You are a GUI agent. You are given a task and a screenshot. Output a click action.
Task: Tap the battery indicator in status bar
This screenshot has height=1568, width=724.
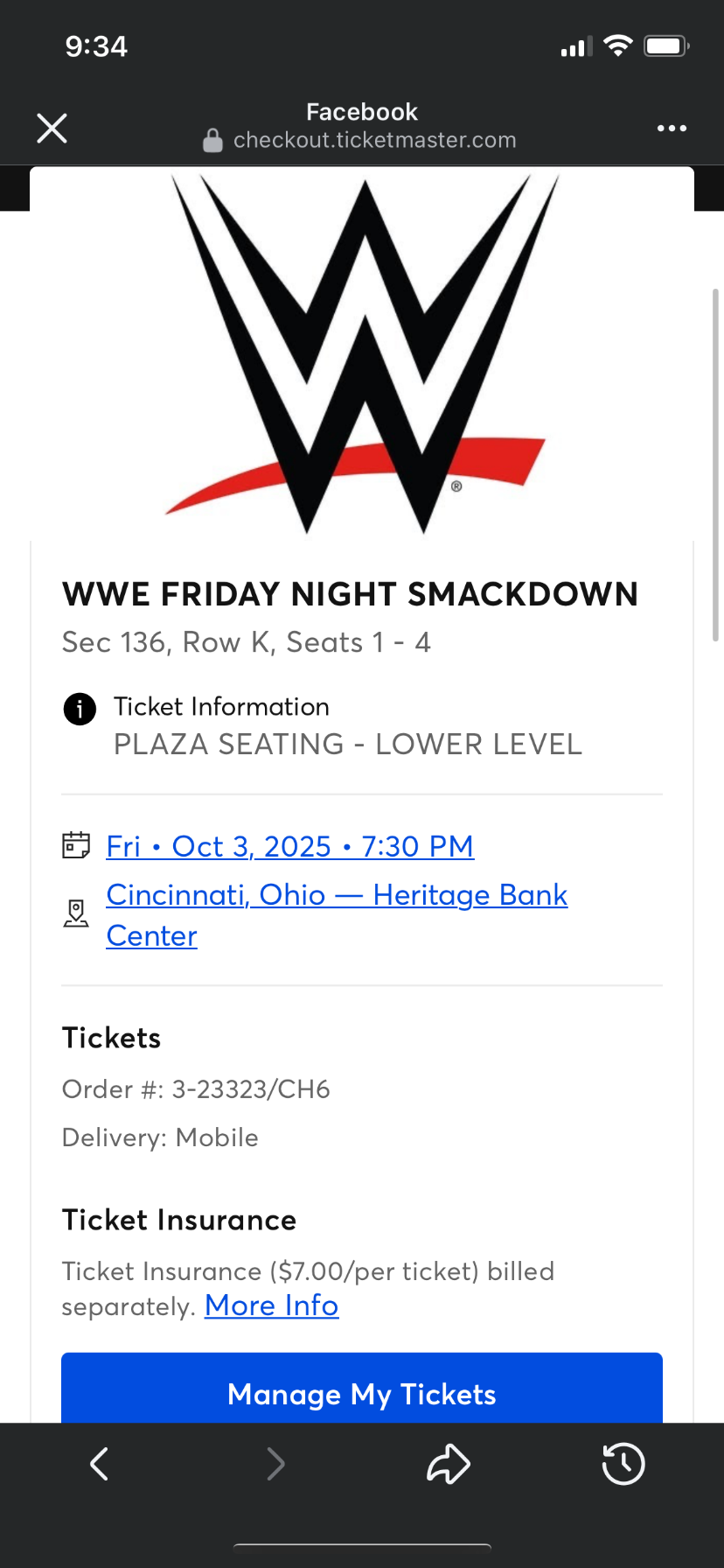click(x=666, y=46)
